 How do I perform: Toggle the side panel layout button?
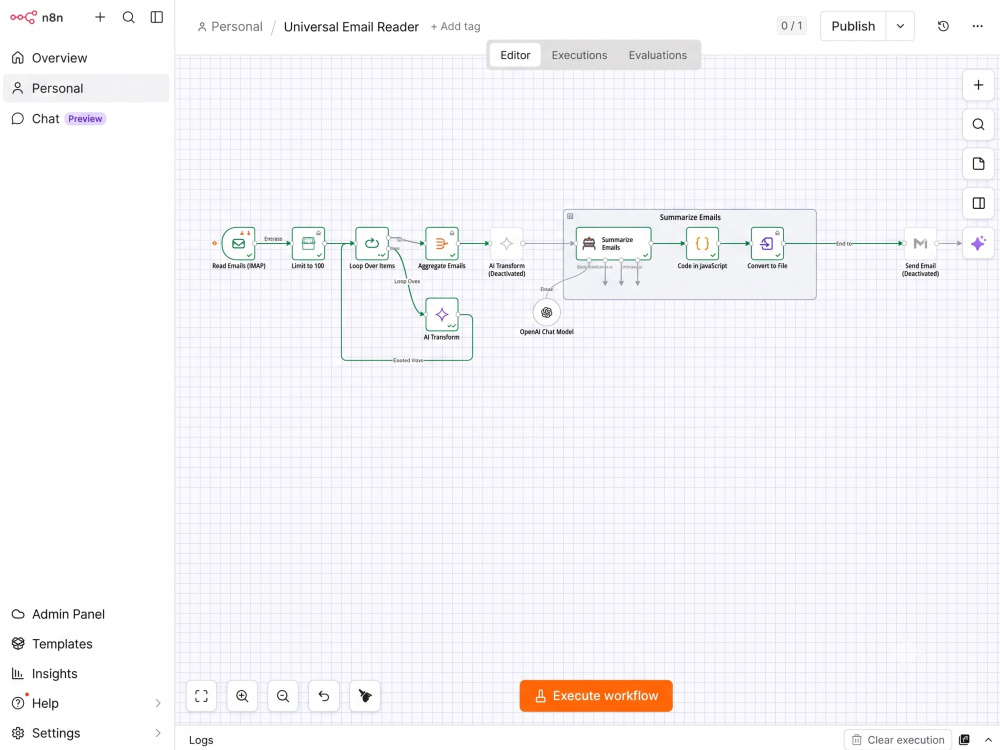pos(978,203)
